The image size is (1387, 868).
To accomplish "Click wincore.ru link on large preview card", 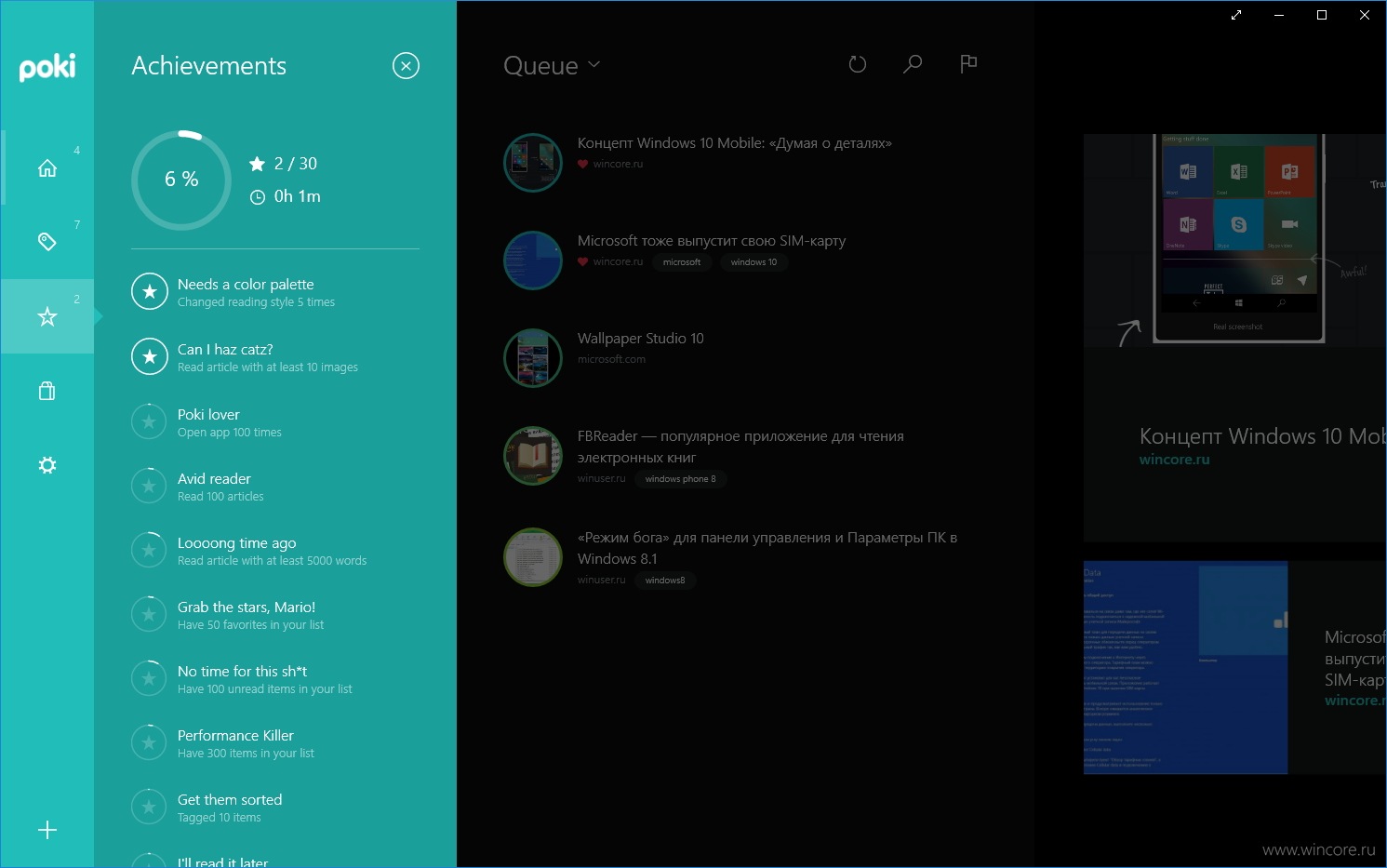I will (1175, 460).
